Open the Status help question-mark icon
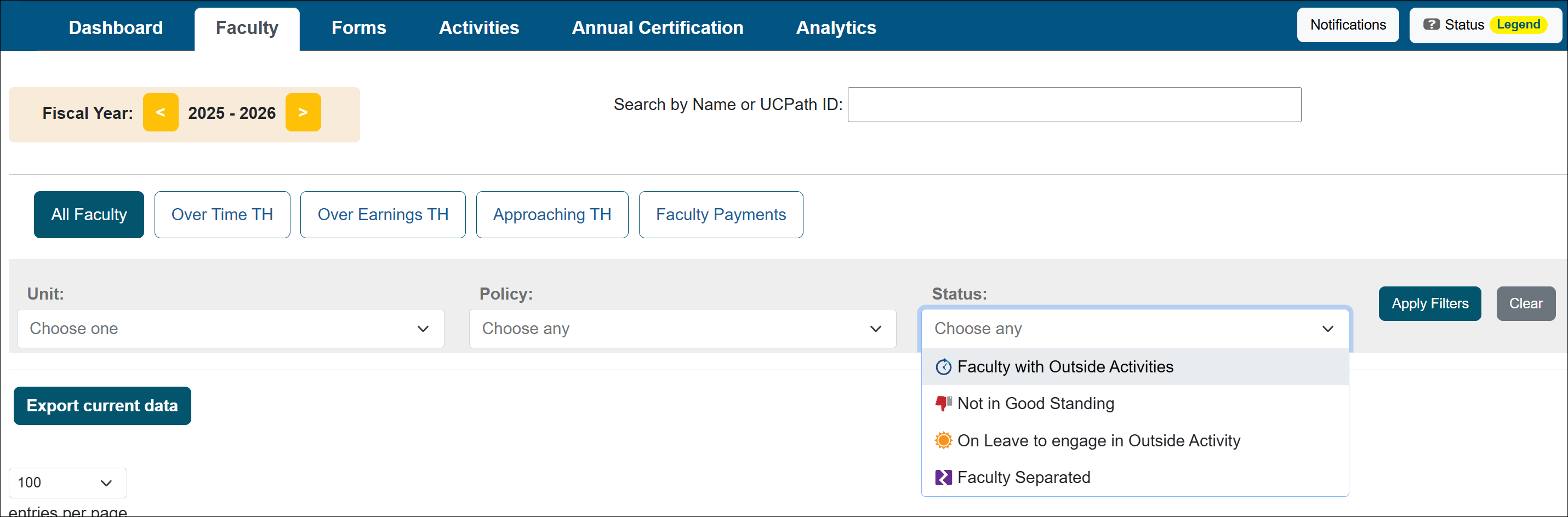 (x=1433, y=24)
